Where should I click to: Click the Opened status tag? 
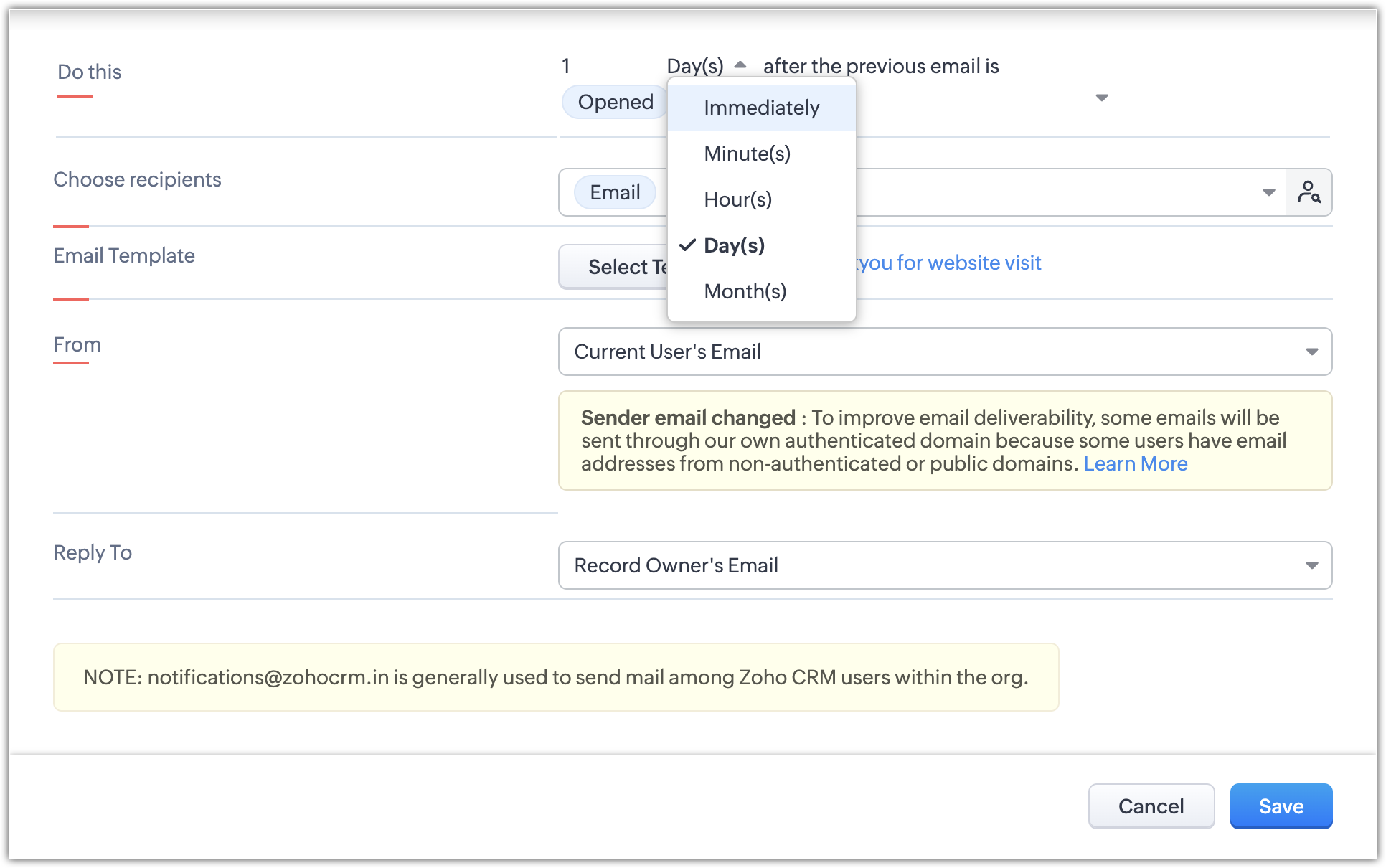[x=615, y=102]
